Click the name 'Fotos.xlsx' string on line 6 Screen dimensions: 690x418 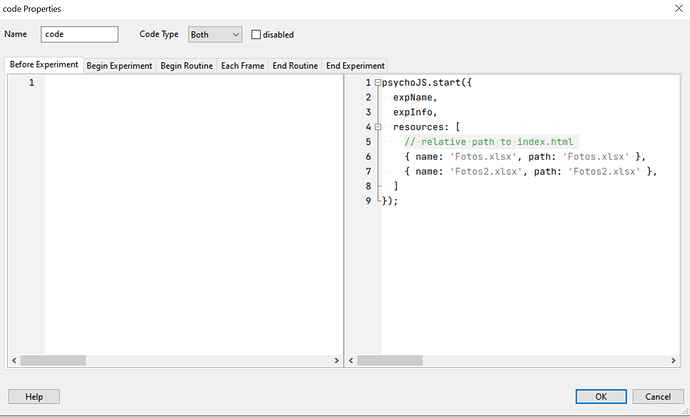click(x=483, y=157)
